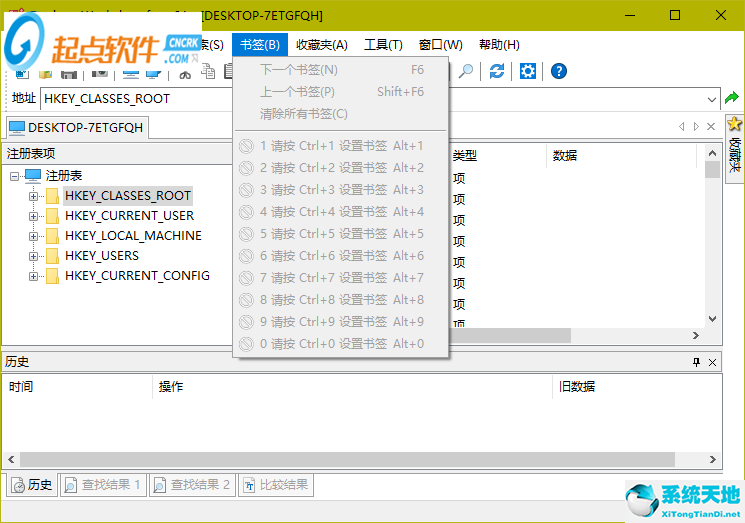The height and width of the screenshot is (523, 745).
Task: Select HKEY_USERS in the tree
Action: coord(102,256)
